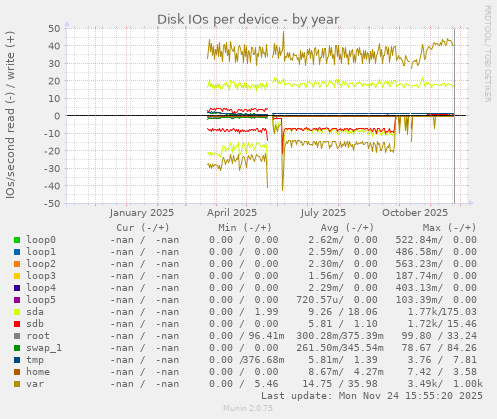This screenshot has height=419, width=497.
Task: Click the loop1 blue legend swatch
Action: [17, 252]
